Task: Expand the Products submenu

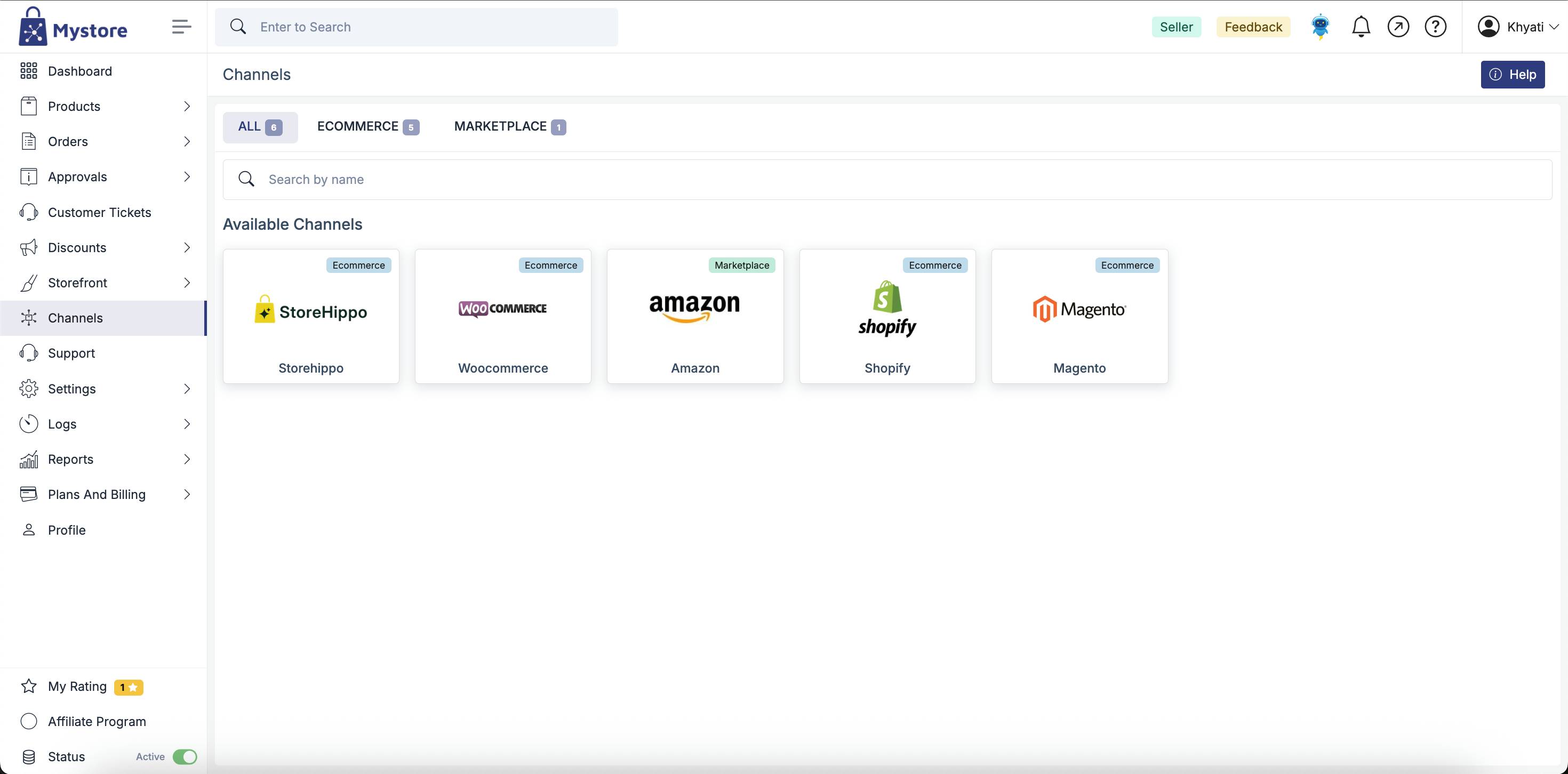Action: pyautogui.click(x=186, y=107)
